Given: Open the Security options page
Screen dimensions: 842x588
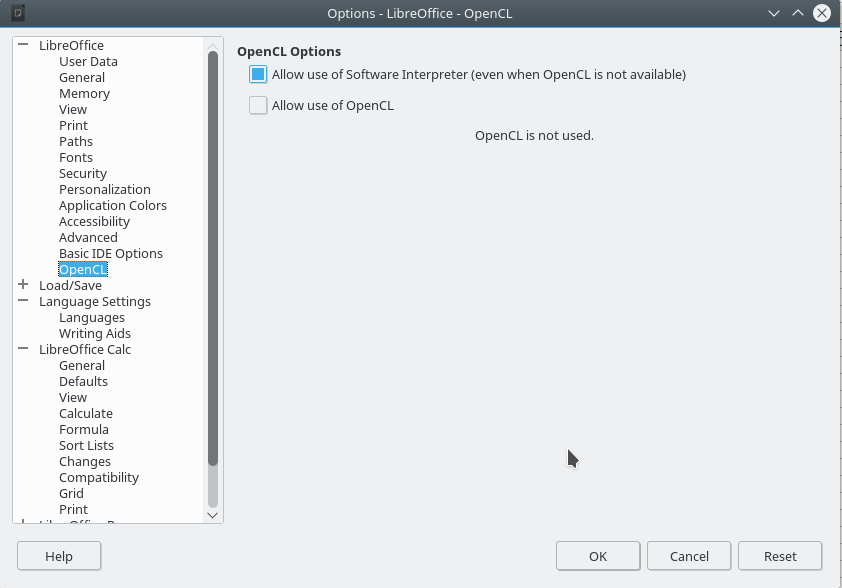Looking at the screenshot, I should tap(83, 173).
